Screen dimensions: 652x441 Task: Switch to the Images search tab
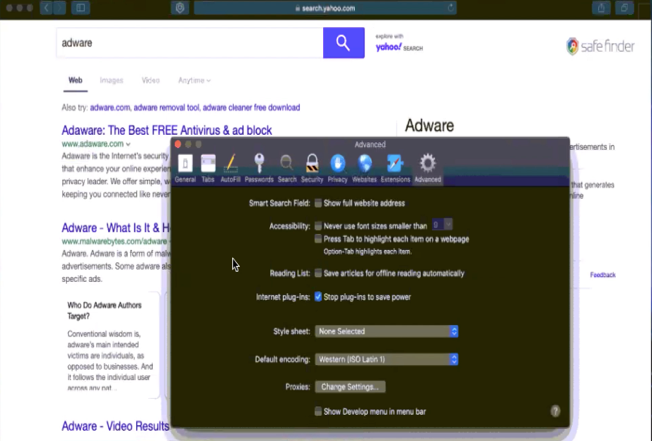[x=111, y=80]
